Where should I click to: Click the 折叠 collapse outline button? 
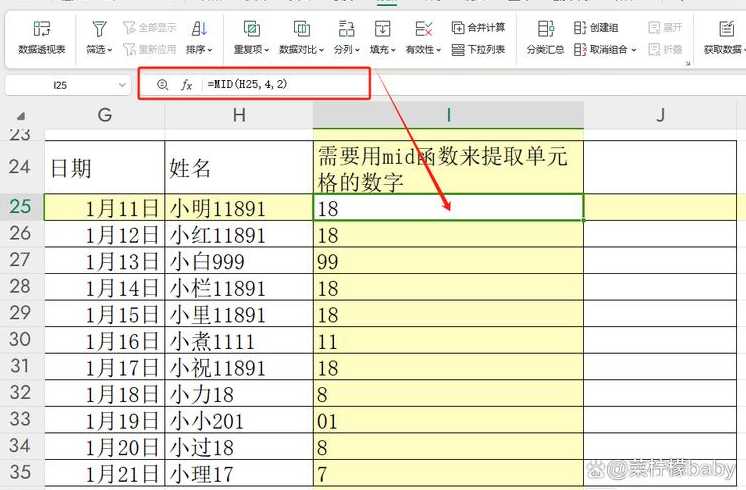[x=665, y=49]
